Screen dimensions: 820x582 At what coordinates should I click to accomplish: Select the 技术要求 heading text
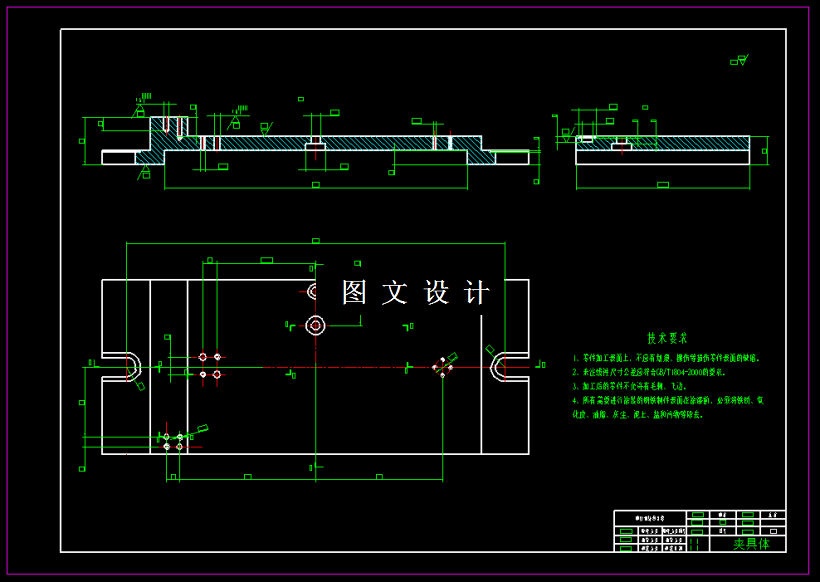(667, 338)
